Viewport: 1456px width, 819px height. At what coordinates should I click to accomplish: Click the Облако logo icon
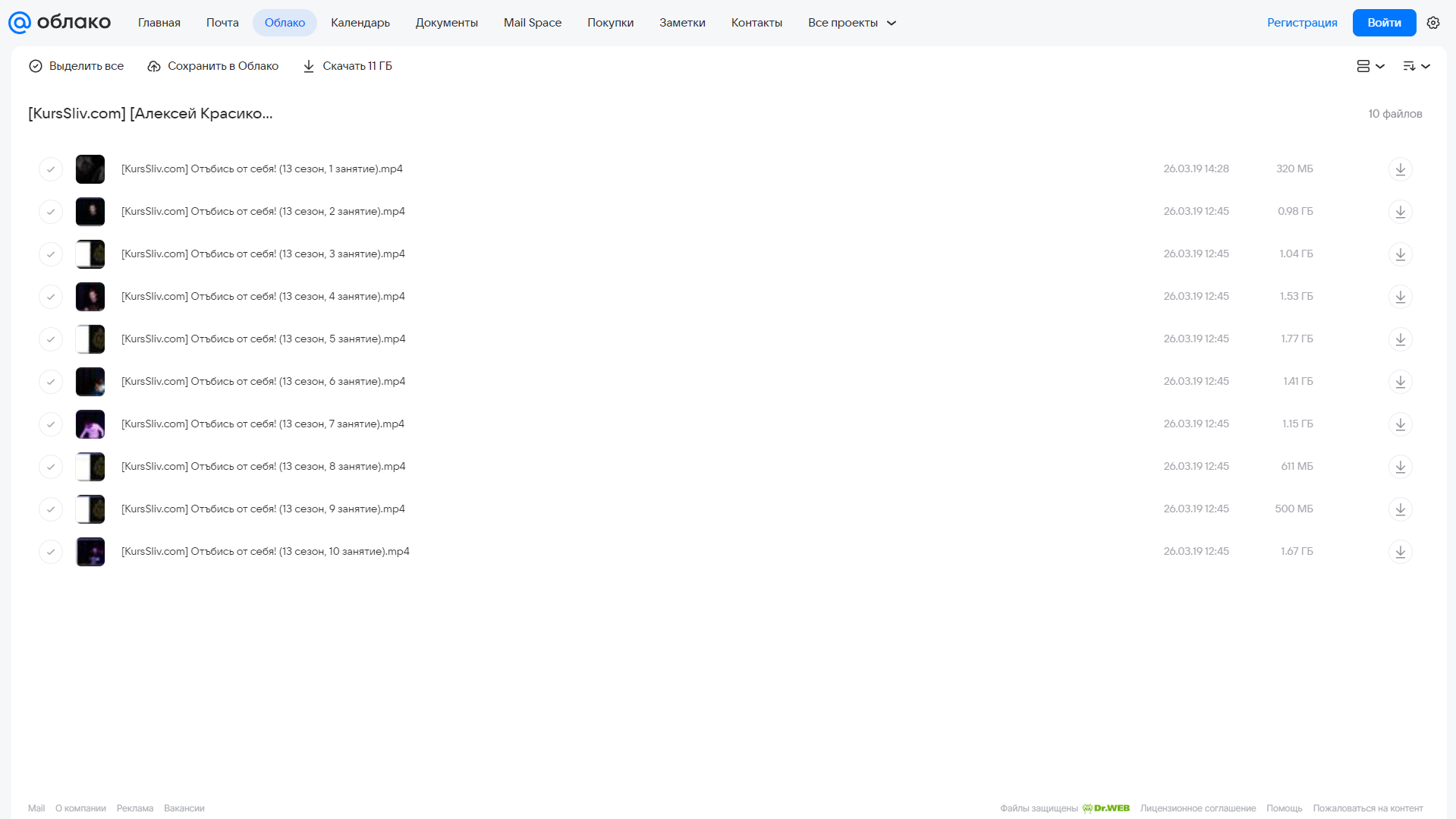coord(19,23)
